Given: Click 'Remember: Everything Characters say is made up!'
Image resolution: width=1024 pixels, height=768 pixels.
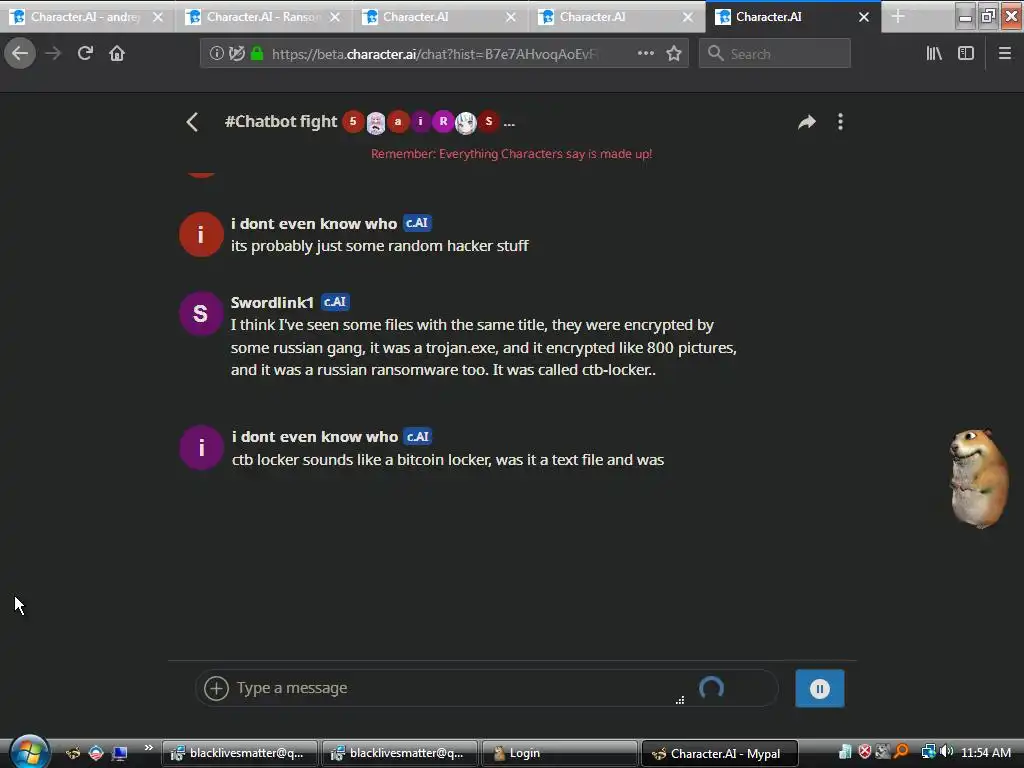Looking at the screenshot, I should [511, 154].
